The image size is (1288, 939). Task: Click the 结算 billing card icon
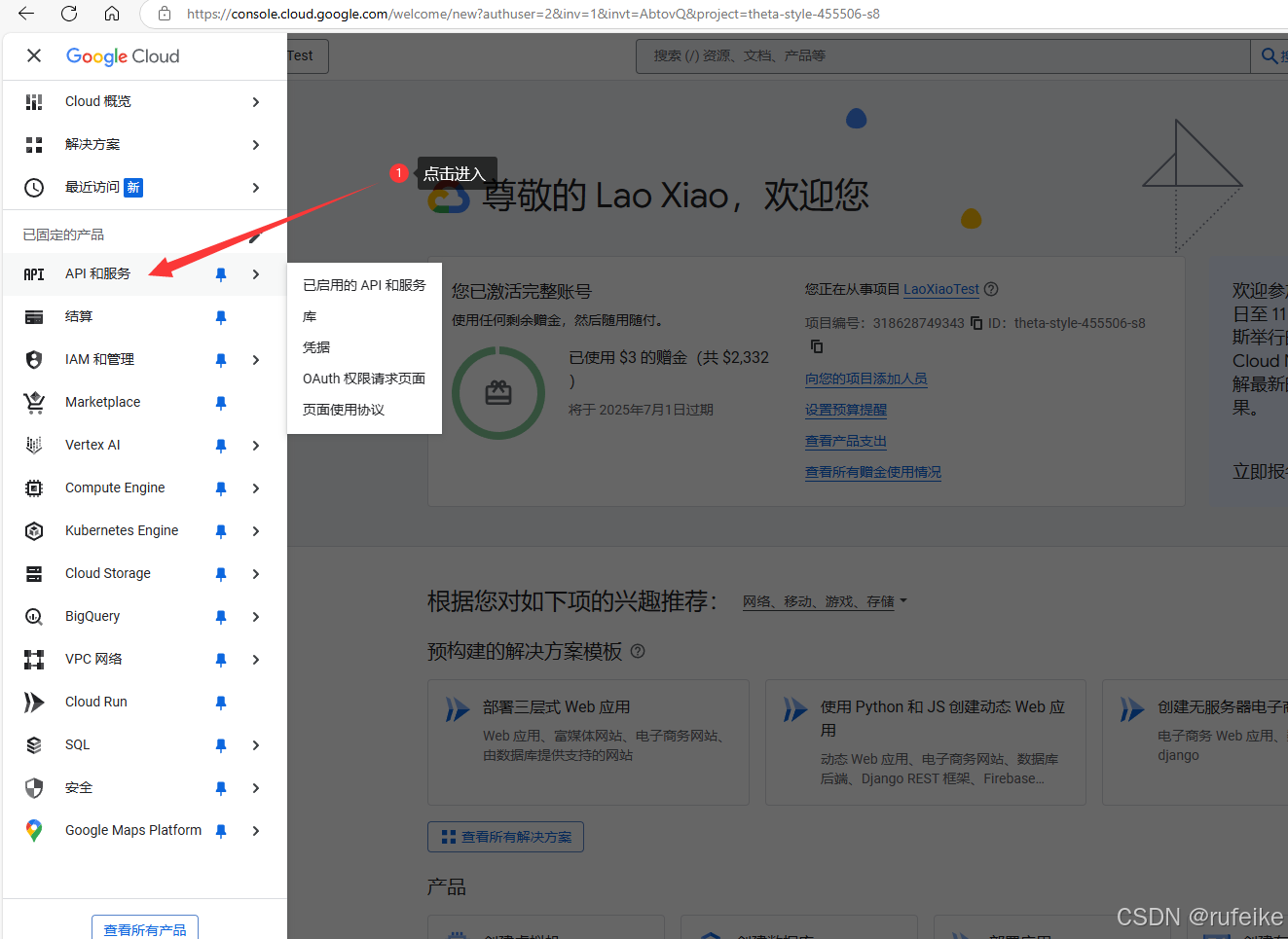[x=34, y=317]
